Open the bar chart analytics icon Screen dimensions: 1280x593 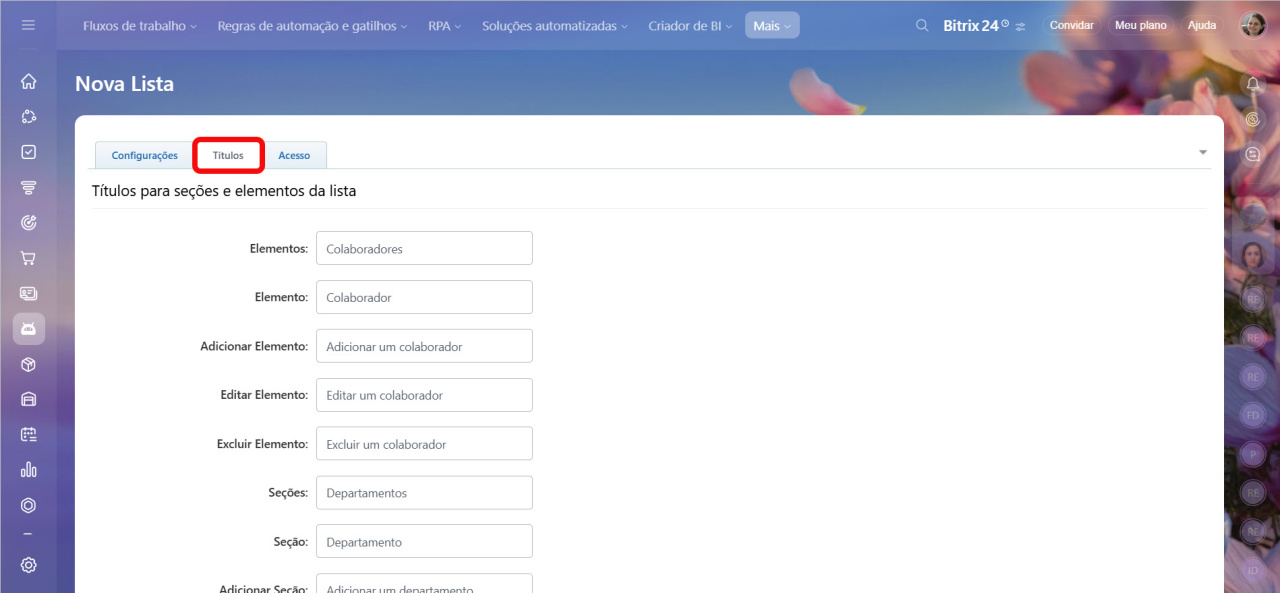(x=29, y=469)
